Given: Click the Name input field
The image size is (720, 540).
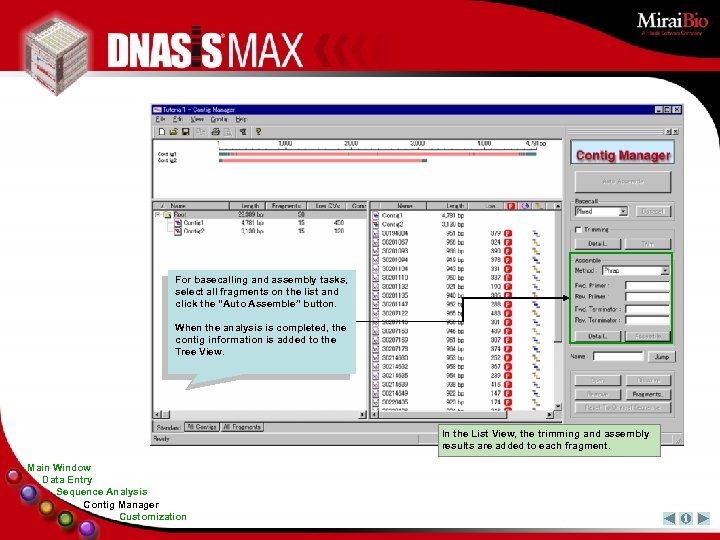Looking at the screenshot, I should [x=619, y=357].
